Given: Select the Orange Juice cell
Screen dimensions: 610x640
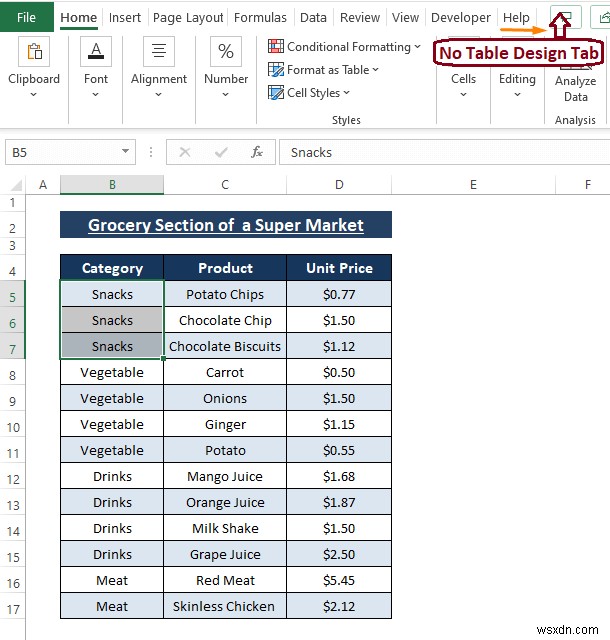Looking at the screenshot, I should 225,502.
